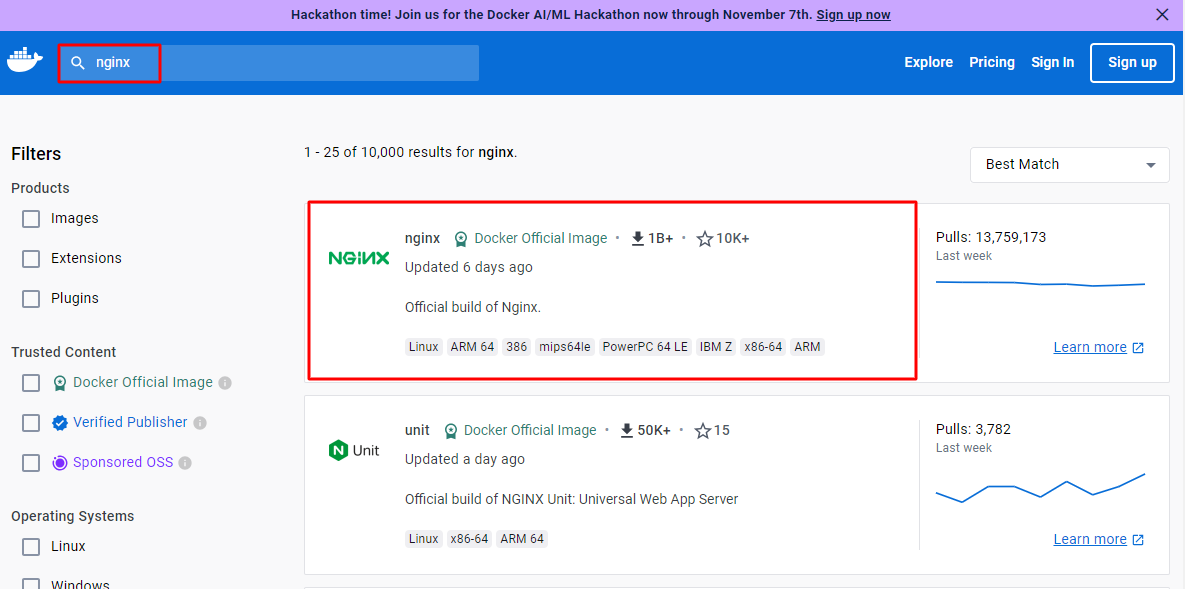Check the Images filter
The image size is (1185, 589).
point(31,219)
